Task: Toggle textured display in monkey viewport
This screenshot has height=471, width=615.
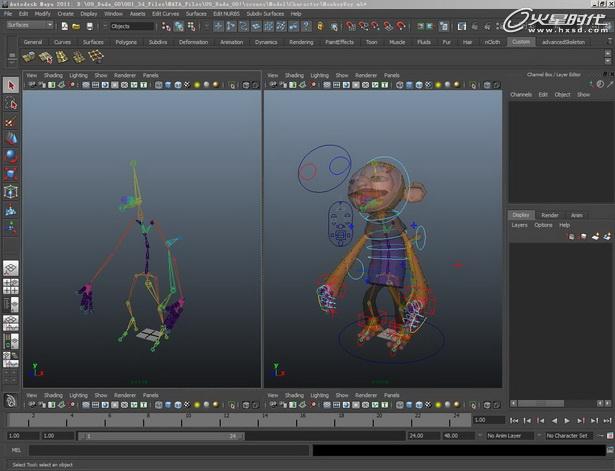Action: tap(429, 85)
